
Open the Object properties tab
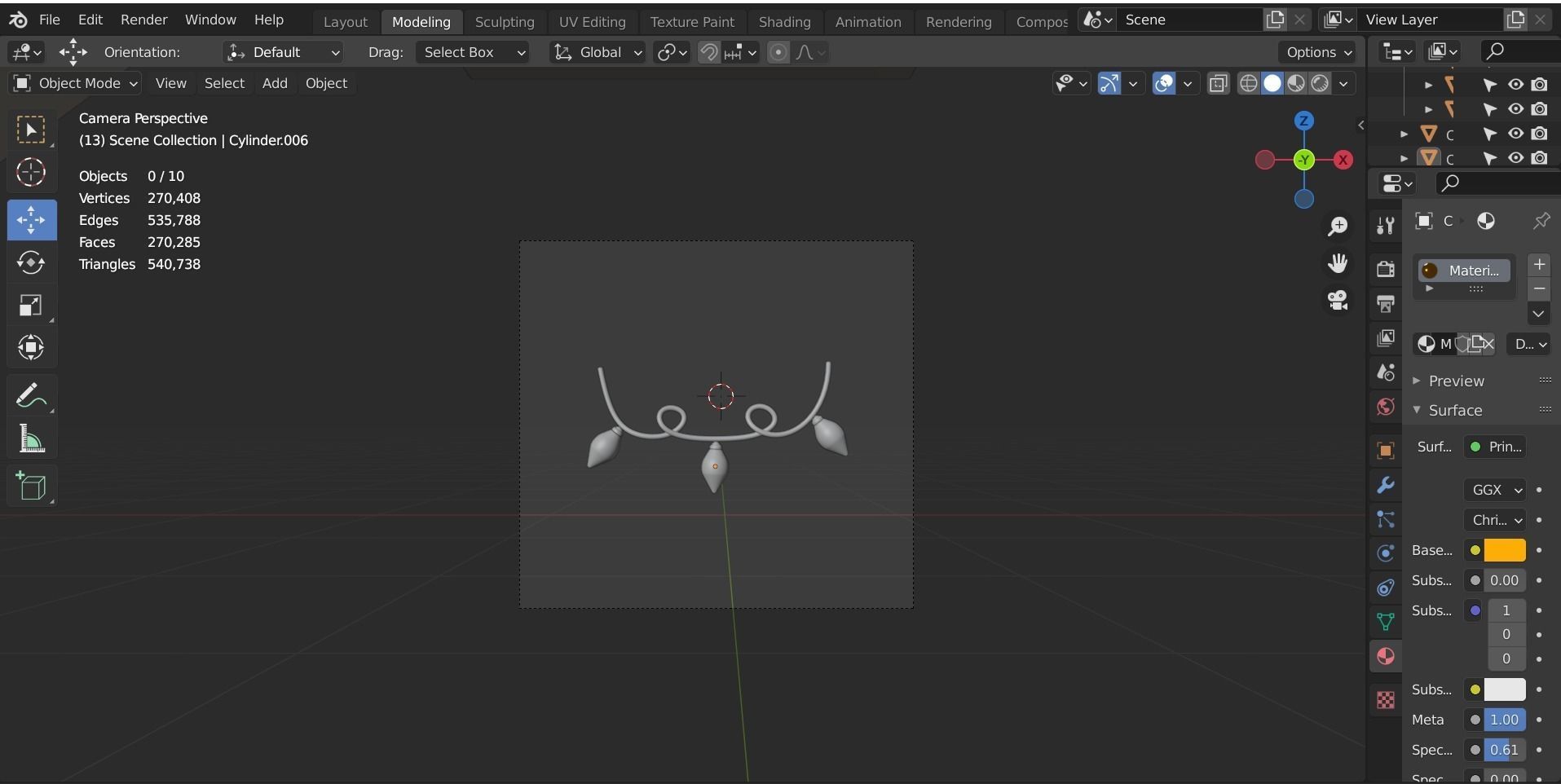coord(1385,451)
